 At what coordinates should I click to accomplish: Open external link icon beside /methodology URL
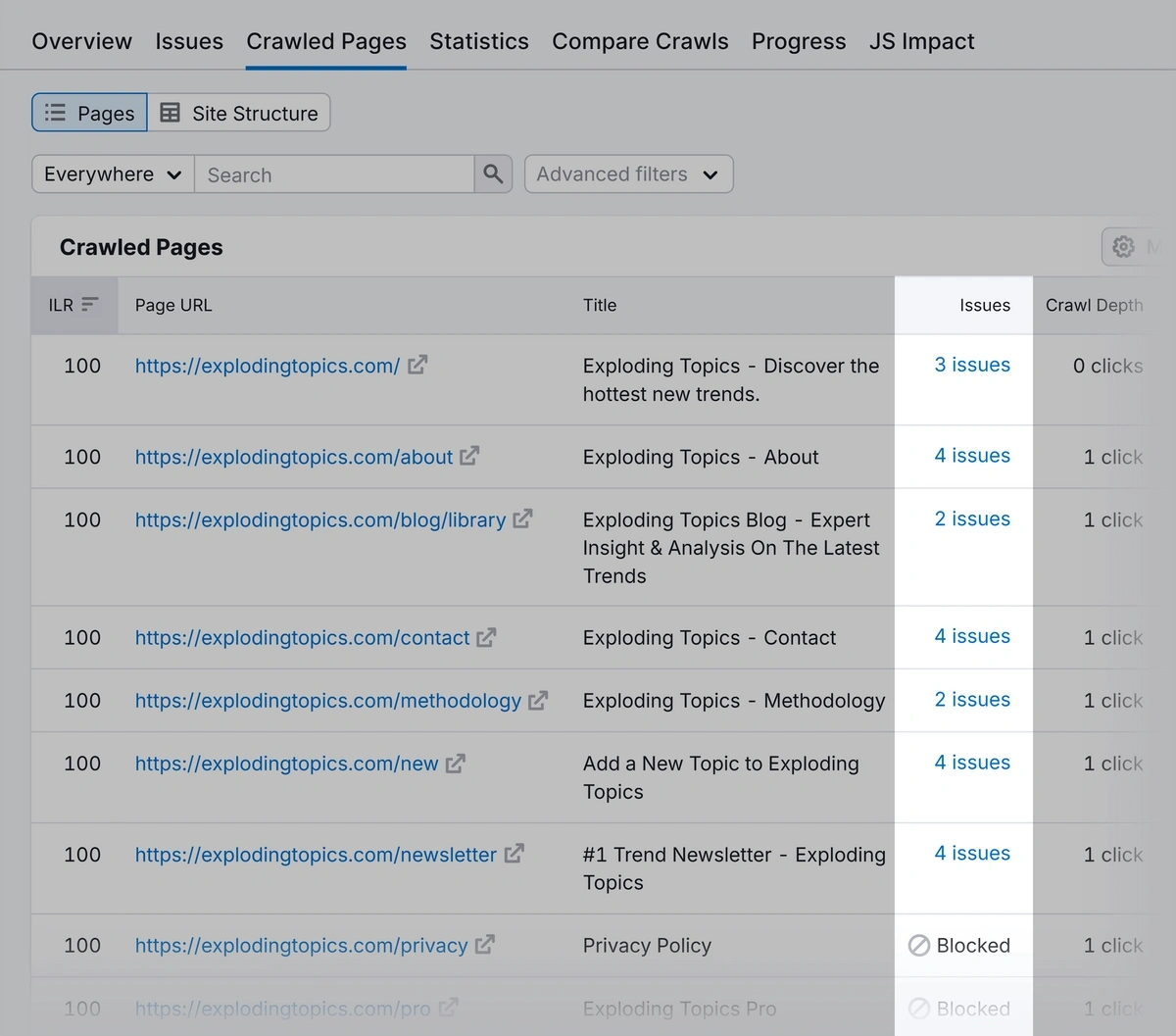click(x=538, y=700)
